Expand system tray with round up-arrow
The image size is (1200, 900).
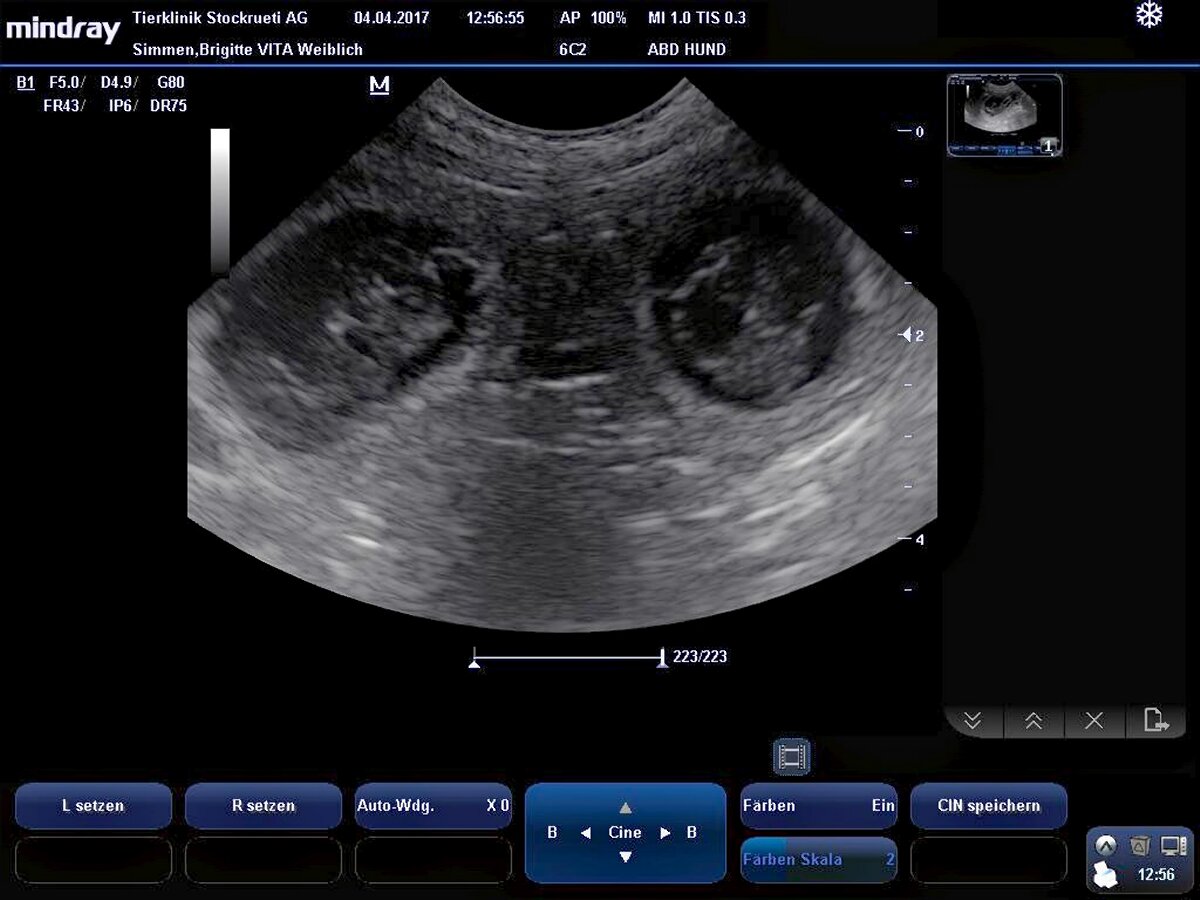[x=1105, y=846]
